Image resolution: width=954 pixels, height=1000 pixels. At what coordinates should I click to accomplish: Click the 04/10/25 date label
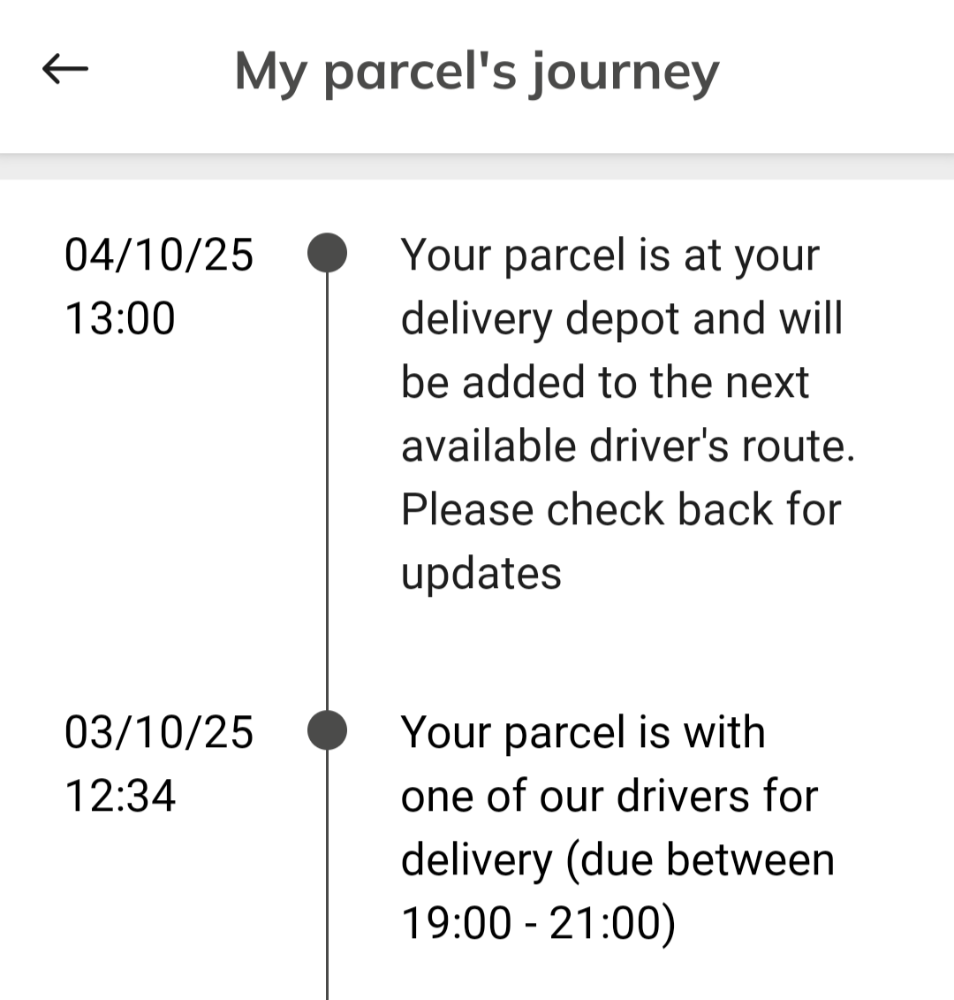point(159,255)
